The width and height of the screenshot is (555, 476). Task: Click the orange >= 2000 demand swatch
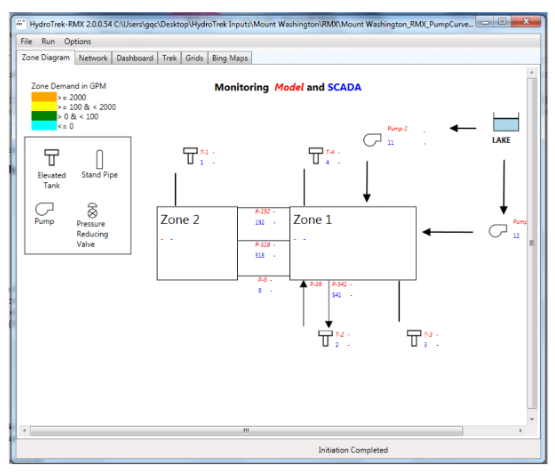[x=44, y=97]
